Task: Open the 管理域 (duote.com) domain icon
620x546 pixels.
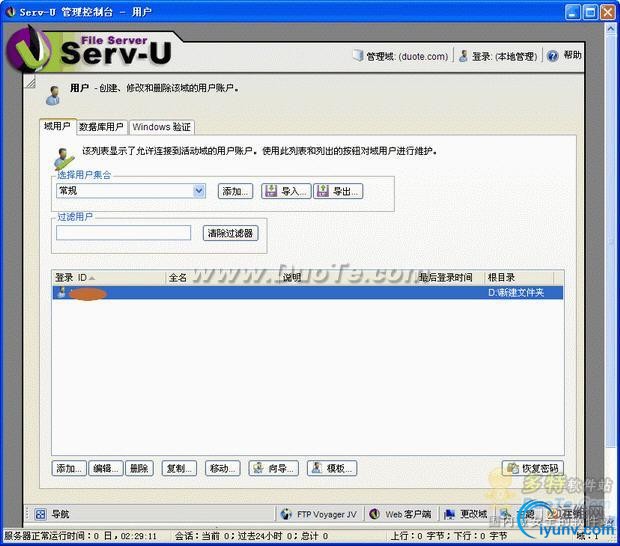Action: (358, 56)
